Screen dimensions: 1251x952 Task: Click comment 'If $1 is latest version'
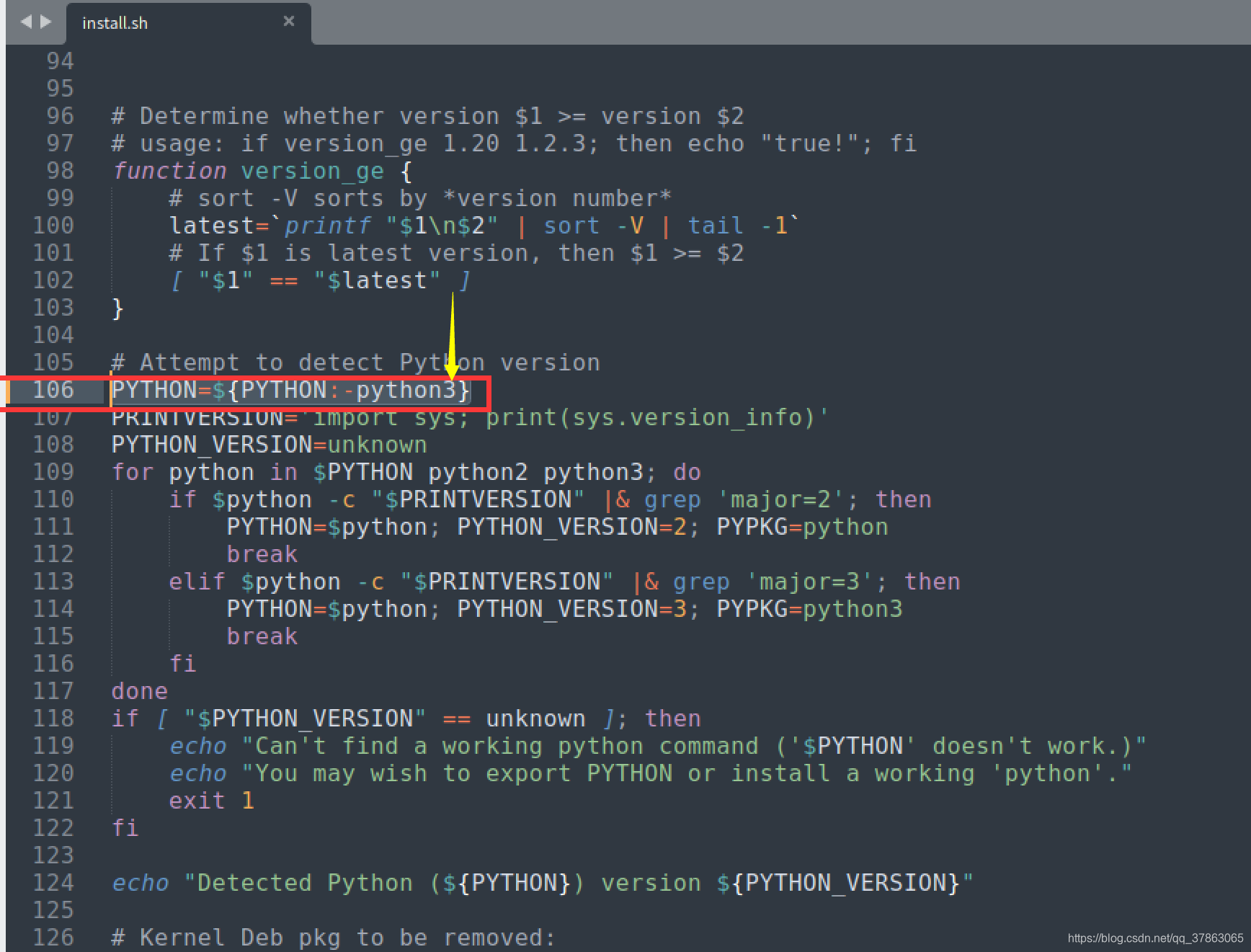[x=457, y=254]
